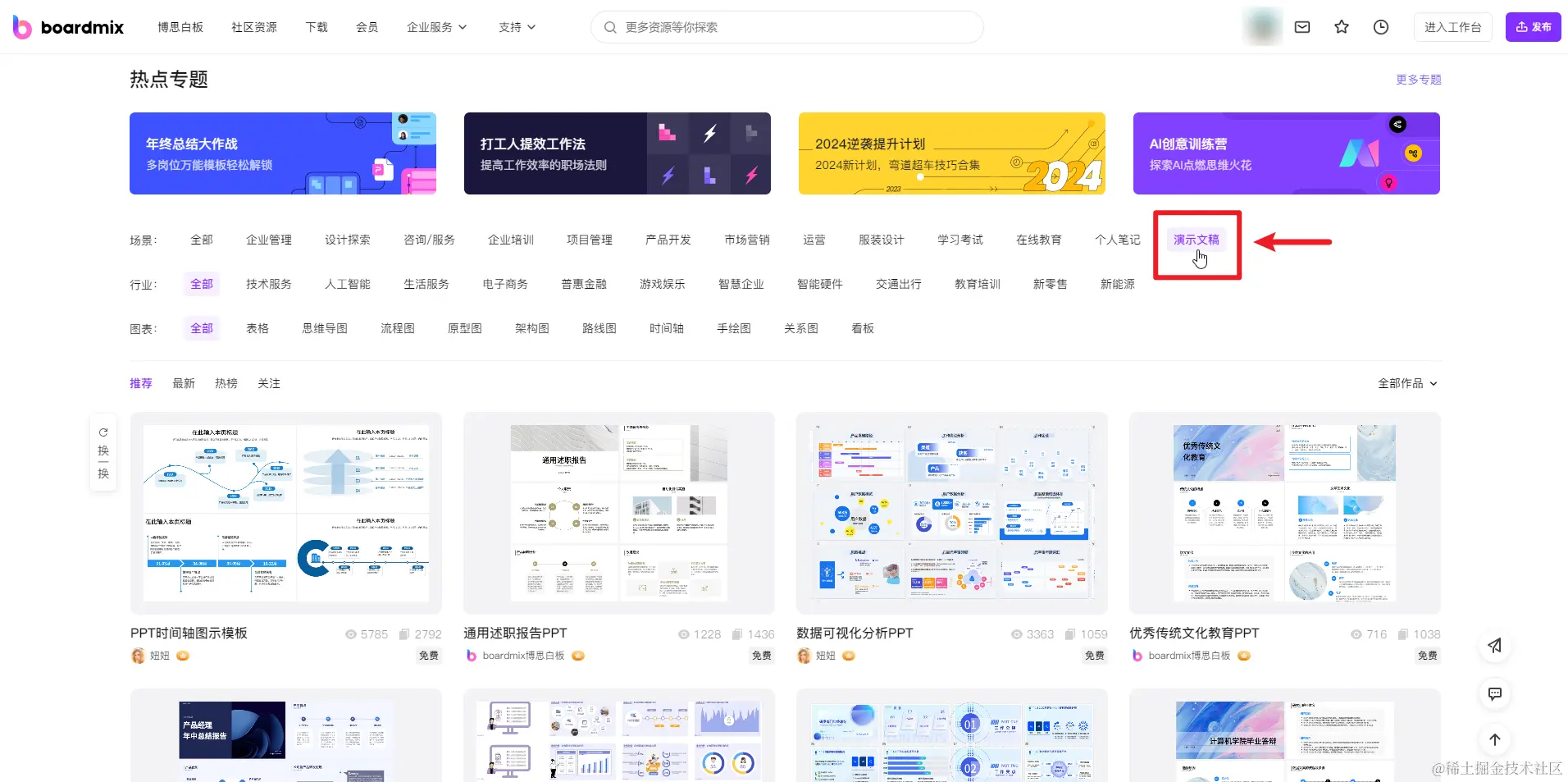Click the boardmix logo
The height and width of the screenshot is (782, 1568).
click(x=67, y=26)
